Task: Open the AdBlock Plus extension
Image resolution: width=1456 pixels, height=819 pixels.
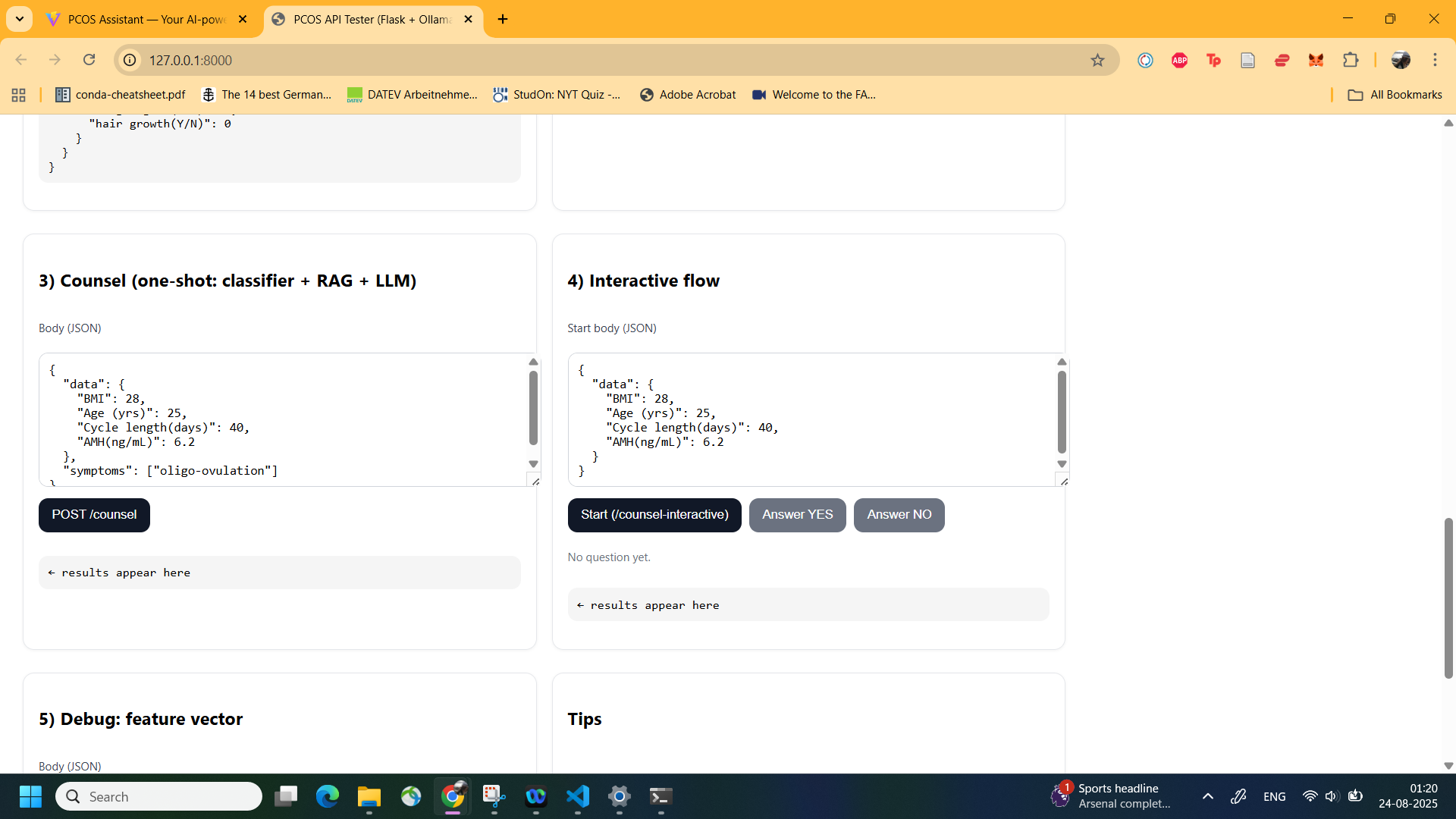Action: pos(1179,60)
